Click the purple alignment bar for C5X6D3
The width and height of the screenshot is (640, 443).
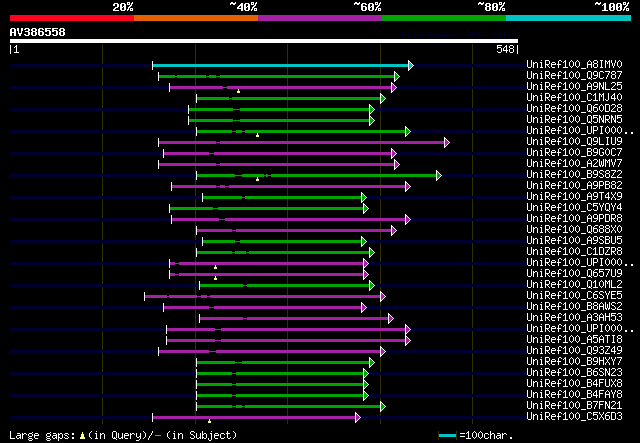(x=254, y=418)
